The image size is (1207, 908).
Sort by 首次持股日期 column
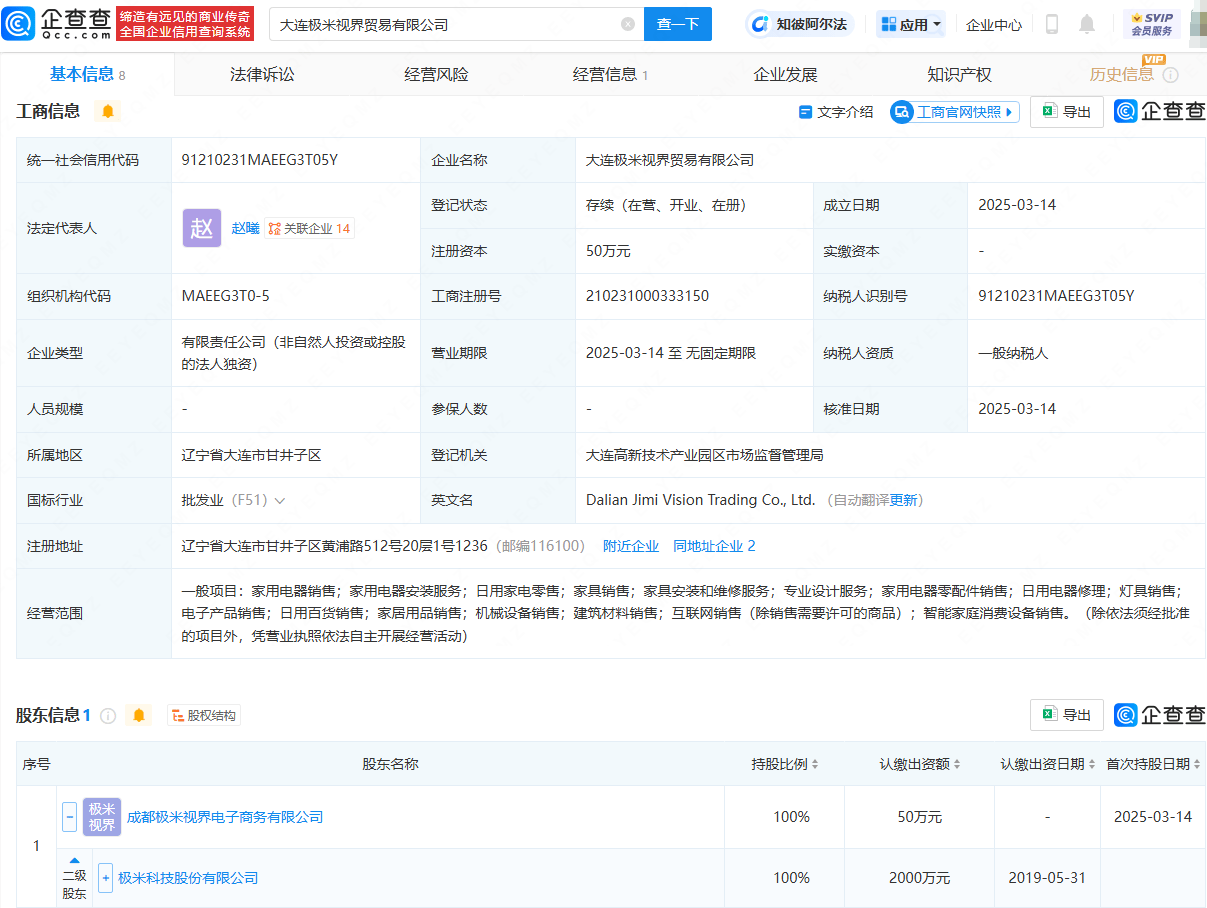1153,764
